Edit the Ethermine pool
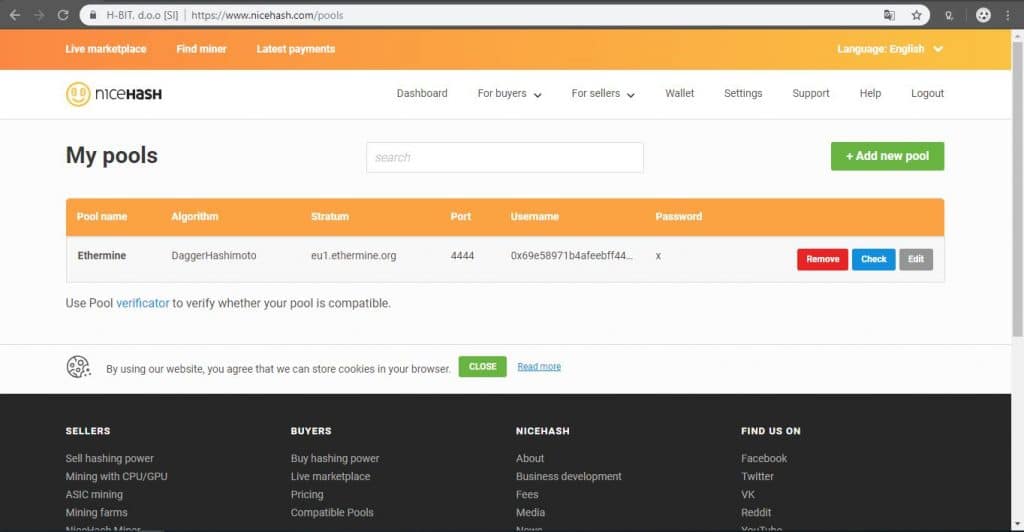 [x=916, y=259]
